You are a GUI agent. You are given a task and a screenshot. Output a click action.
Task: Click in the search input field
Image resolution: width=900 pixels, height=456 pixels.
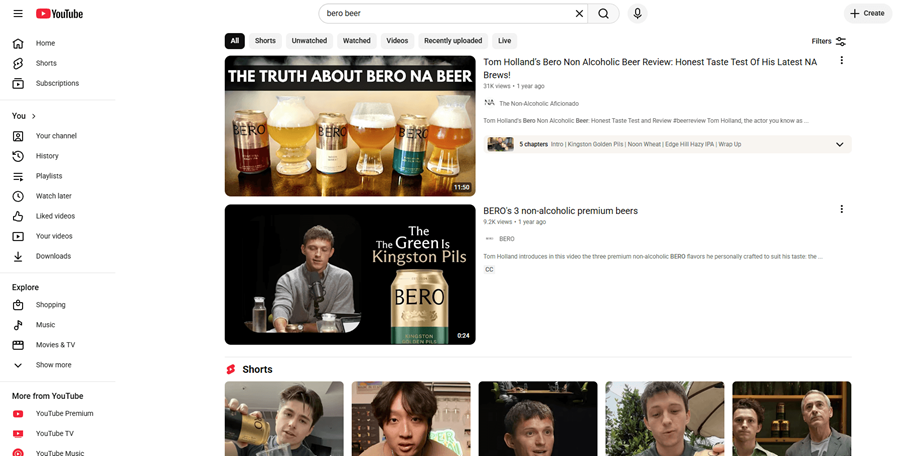[x=448, y=13]
